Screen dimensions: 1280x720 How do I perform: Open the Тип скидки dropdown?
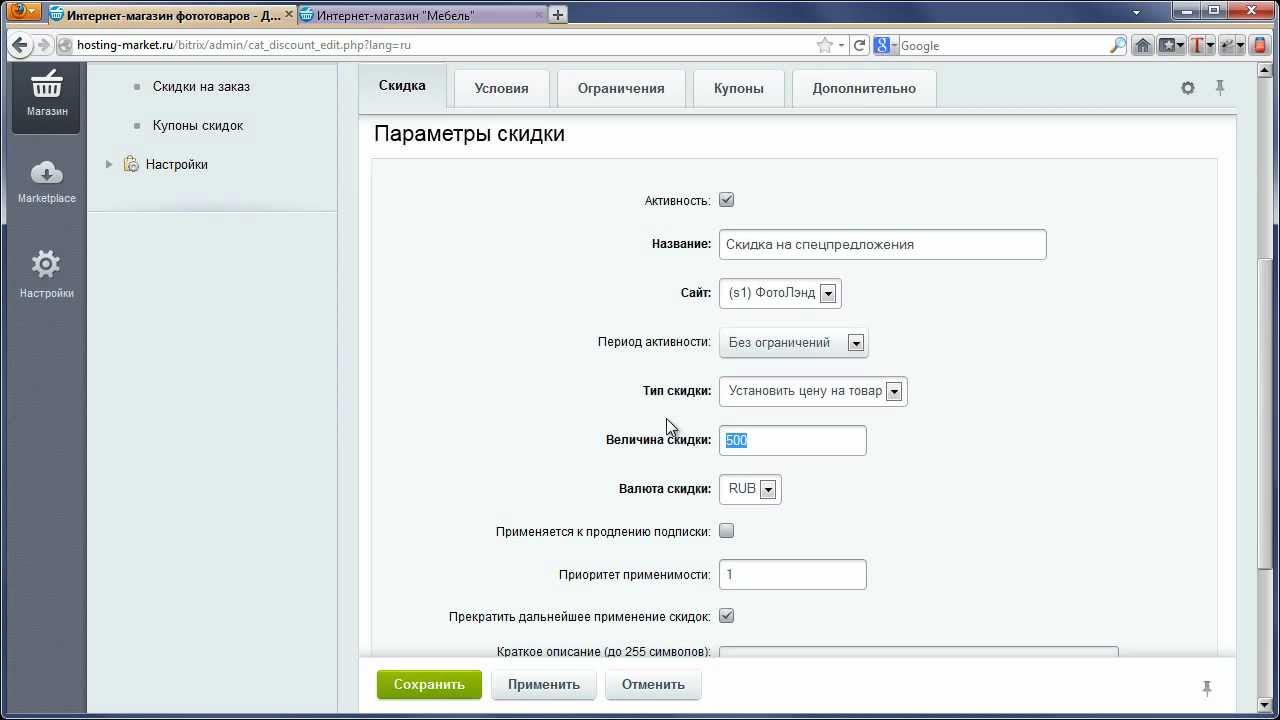(x=813, y=391)
